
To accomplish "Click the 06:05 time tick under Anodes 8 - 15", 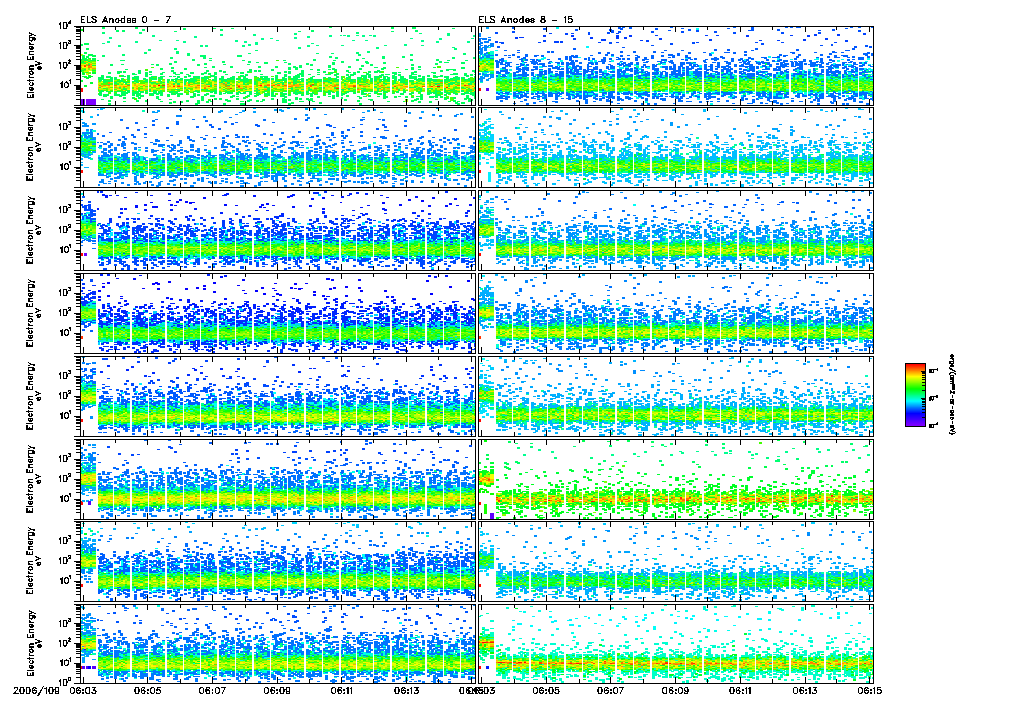I will (545, 690).
